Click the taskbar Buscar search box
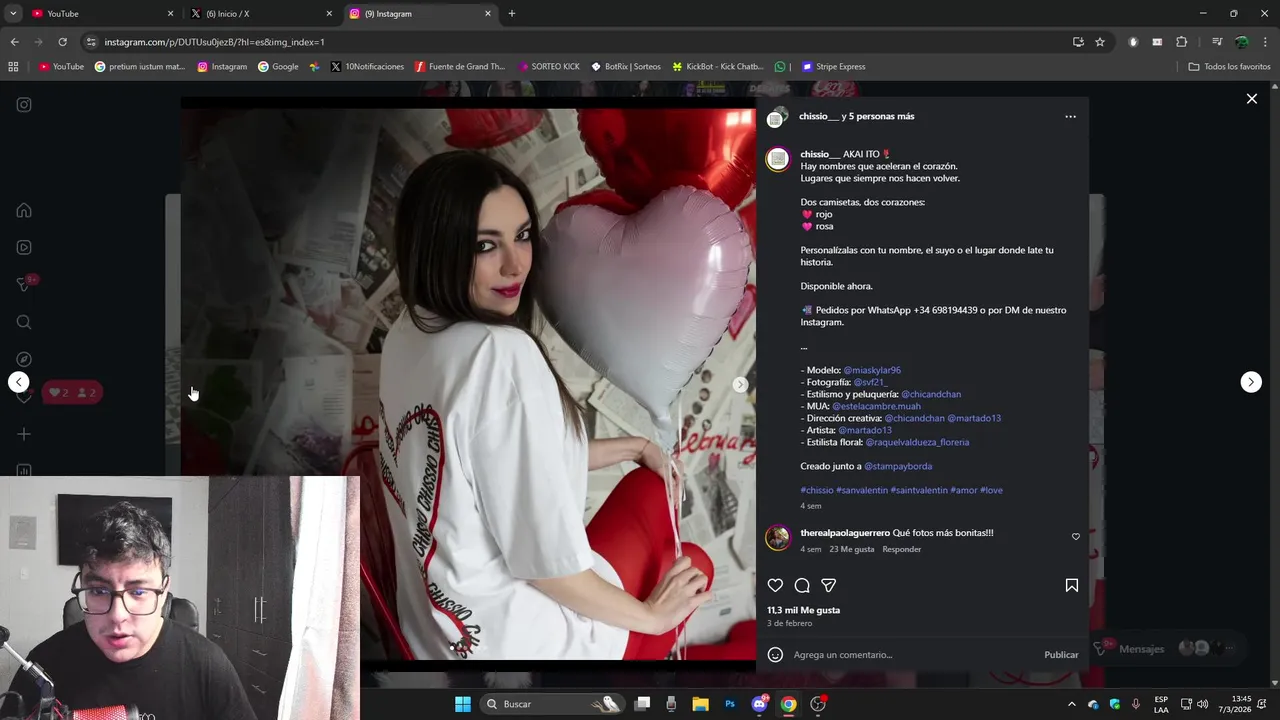 coord(552,704)
